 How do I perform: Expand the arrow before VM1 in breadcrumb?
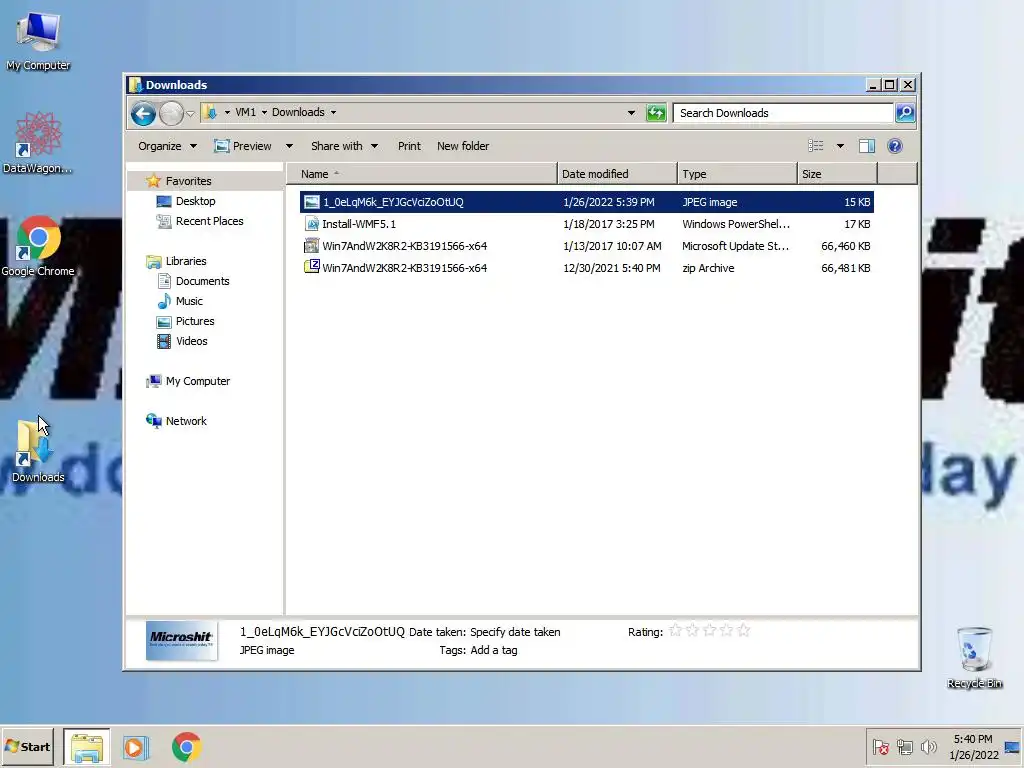click(x=227, y=112)
